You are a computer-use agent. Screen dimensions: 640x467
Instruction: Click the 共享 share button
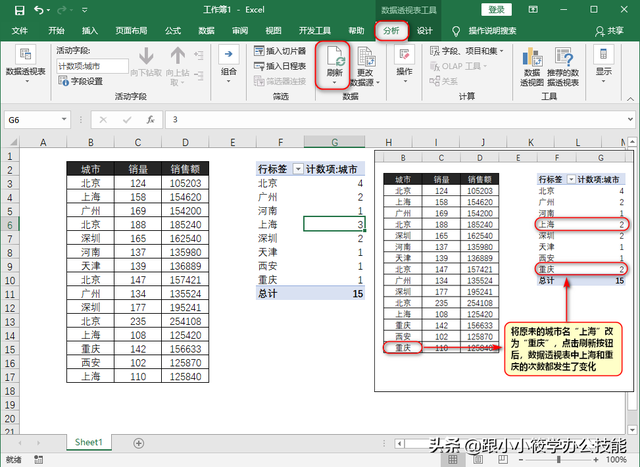[x=609, y=31]
